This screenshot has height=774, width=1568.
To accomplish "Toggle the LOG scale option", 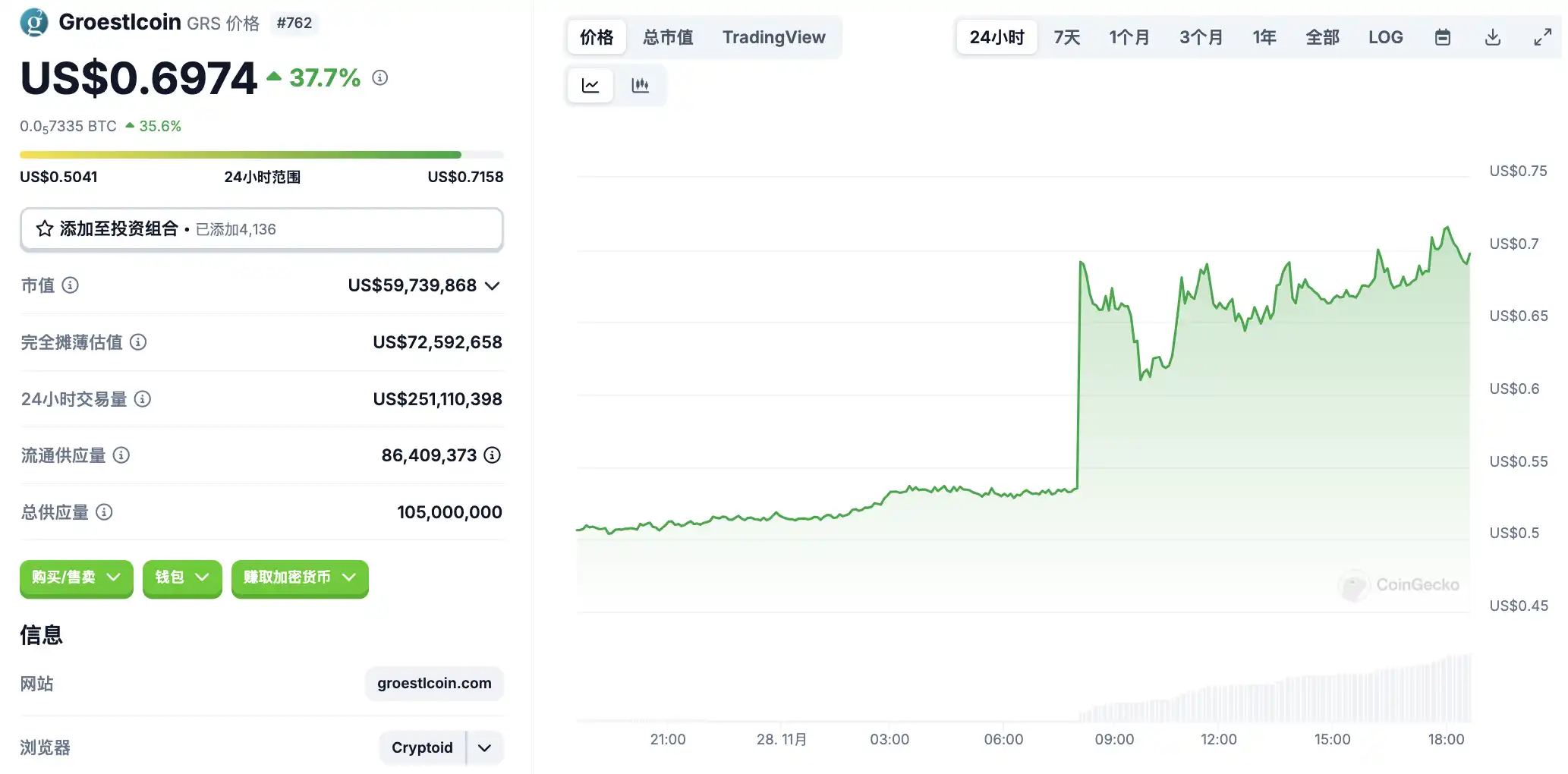I will coord(1385,37).
